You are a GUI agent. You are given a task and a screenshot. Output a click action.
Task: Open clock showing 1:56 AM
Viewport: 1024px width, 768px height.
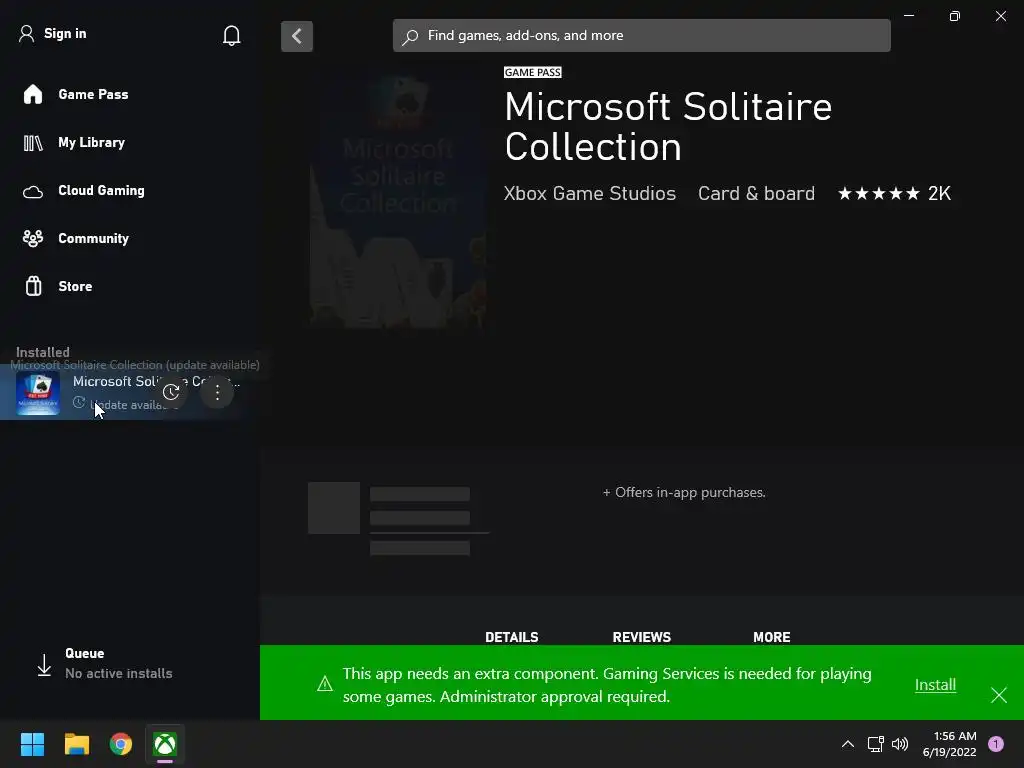coord(949,744)
